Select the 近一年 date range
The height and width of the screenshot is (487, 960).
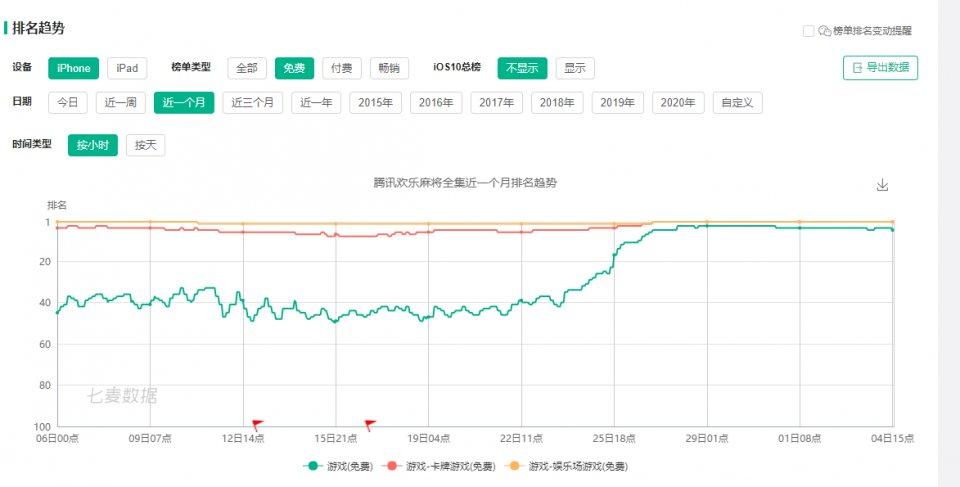pyautogui.click(x=316, y=103)
